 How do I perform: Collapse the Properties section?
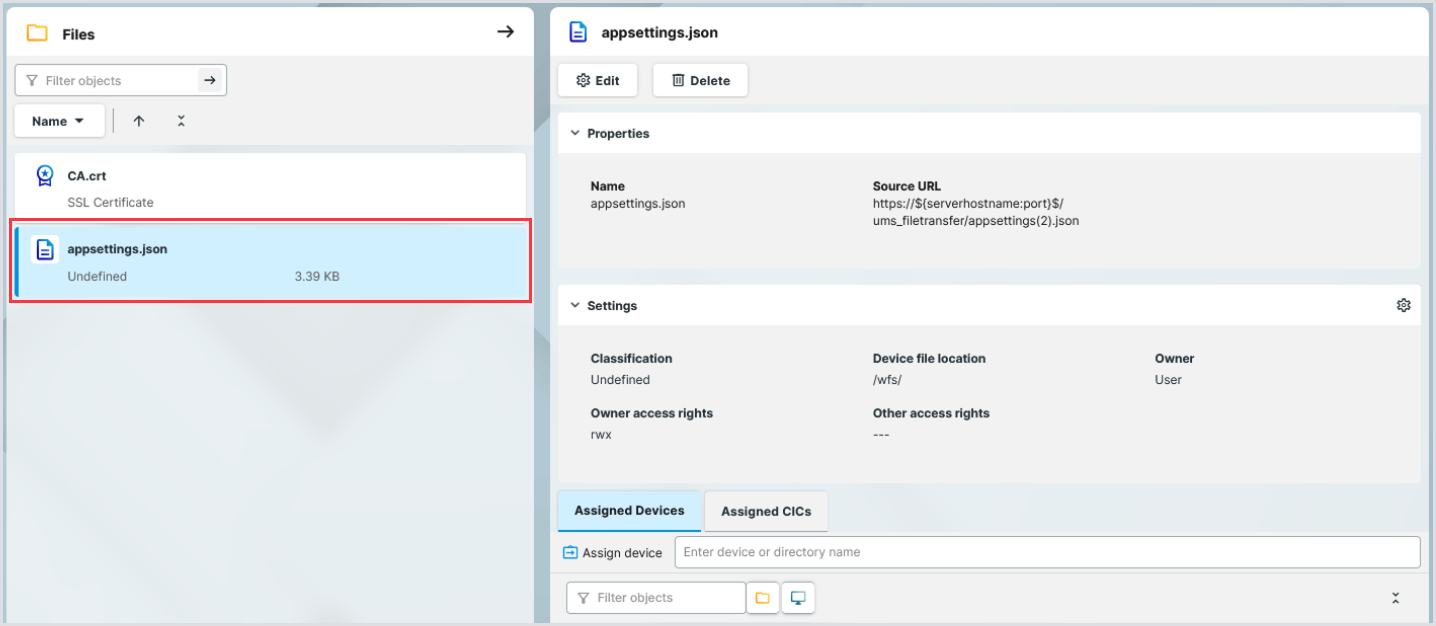[x=575, y=133]
